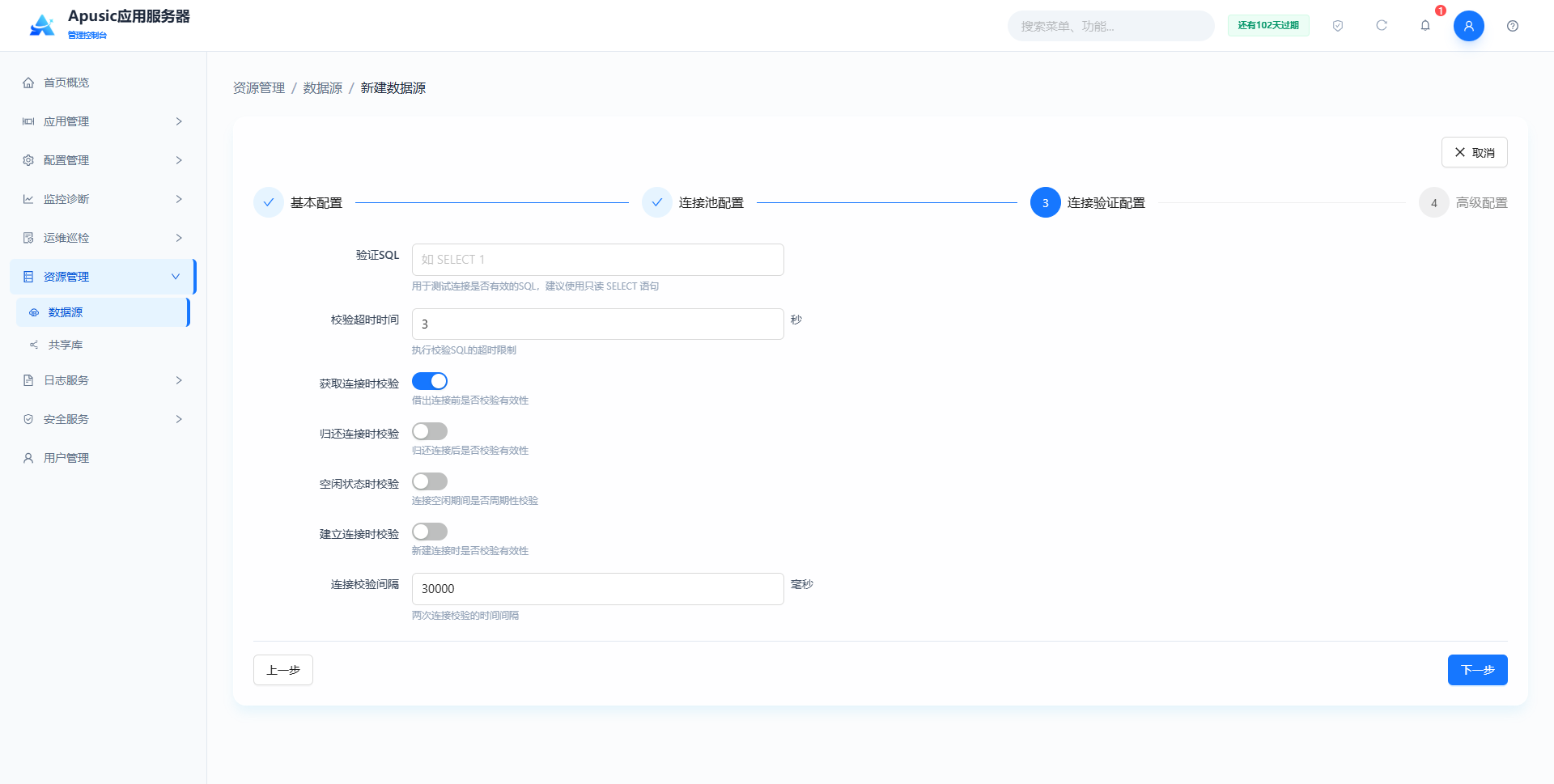
Task: Open the notification bell
Action: pyautogui.click(x=1425, y=26)
